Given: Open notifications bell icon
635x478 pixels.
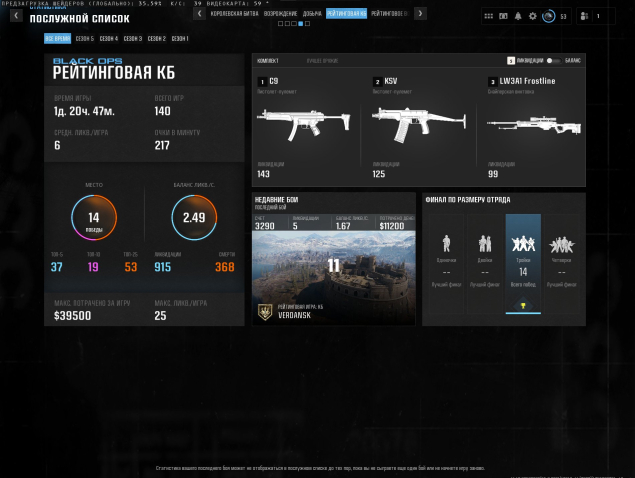Looking at the screenshot, I should point(518,16).
